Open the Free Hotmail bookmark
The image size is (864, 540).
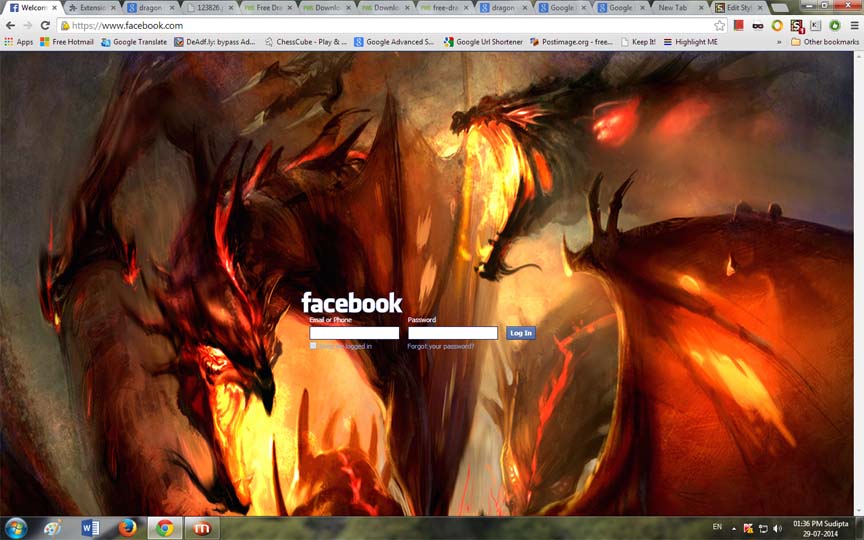pos(67,42)
